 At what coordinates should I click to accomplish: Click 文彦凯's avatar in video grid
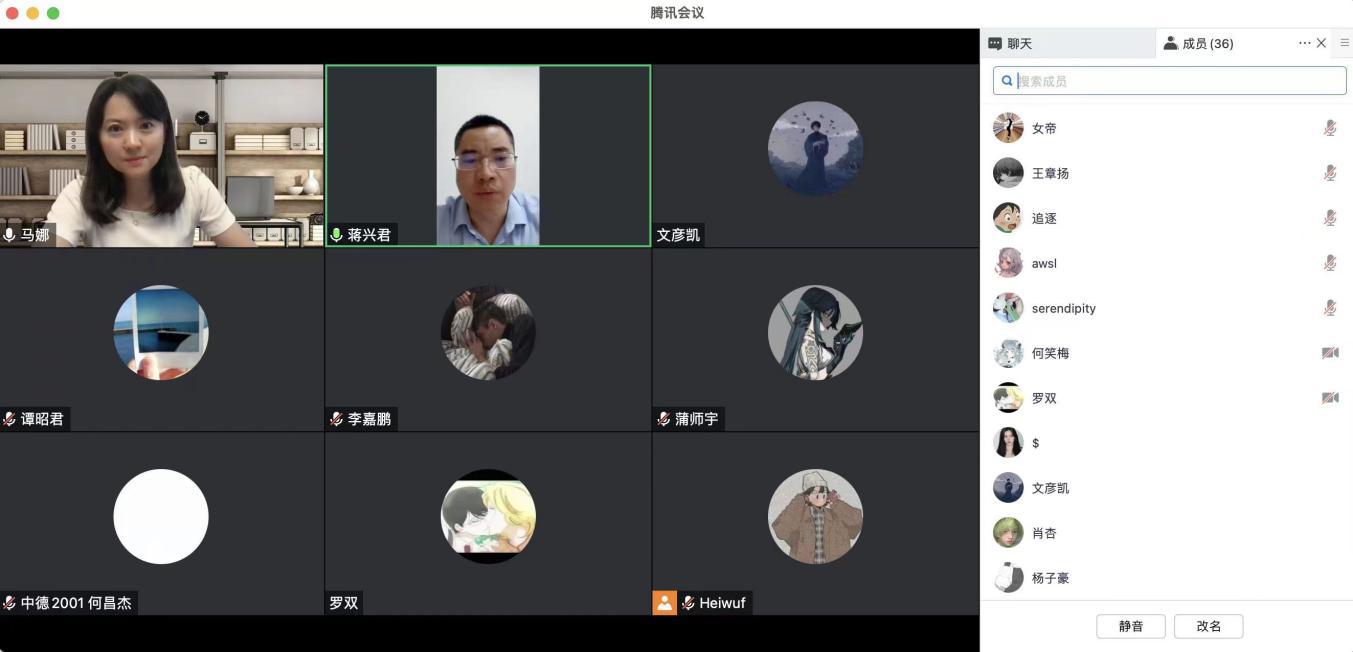pos(815,148)
